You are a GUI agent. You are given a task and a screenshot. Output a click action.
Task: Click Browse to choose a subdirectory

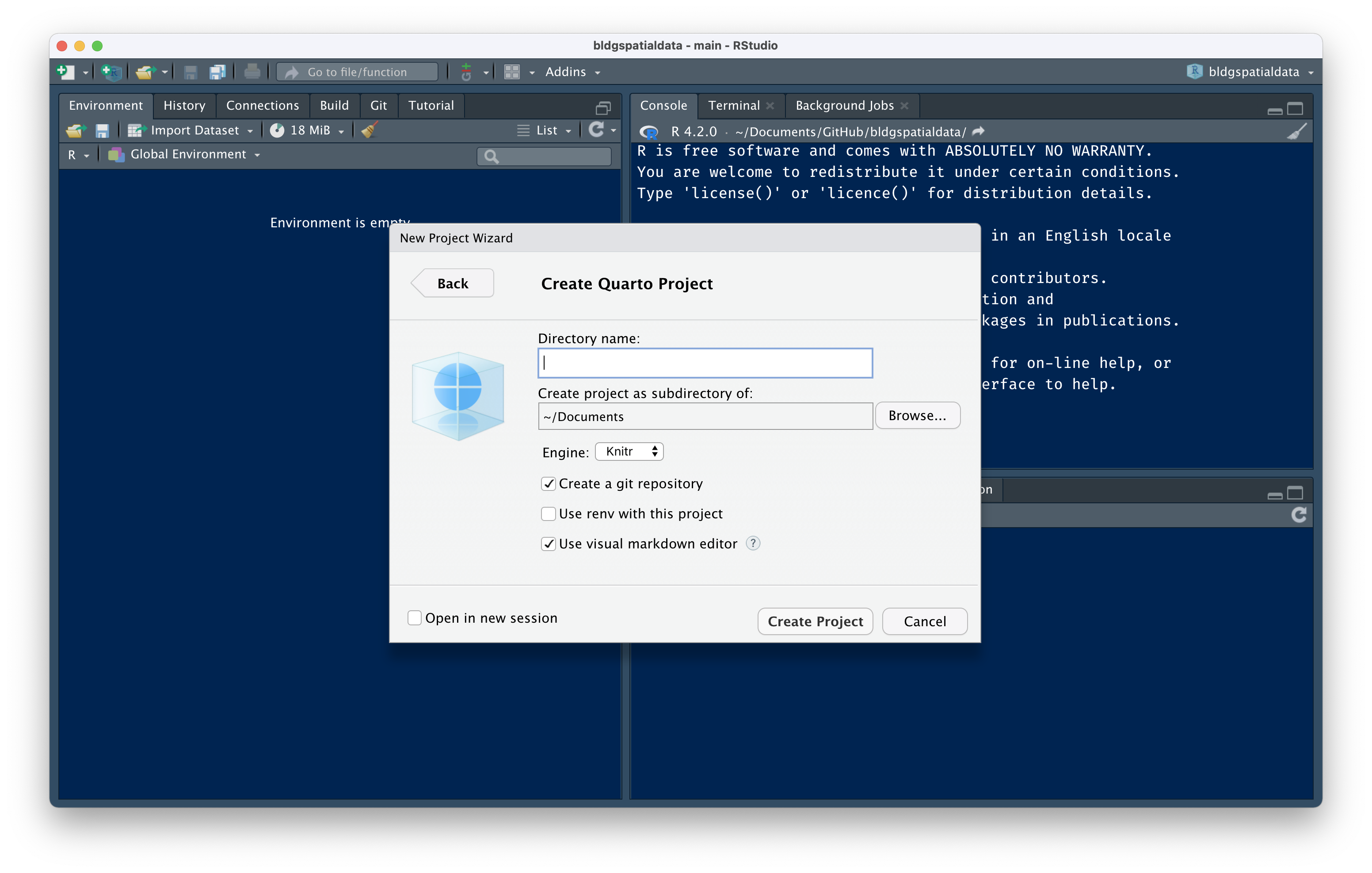(x=917, y=415)
